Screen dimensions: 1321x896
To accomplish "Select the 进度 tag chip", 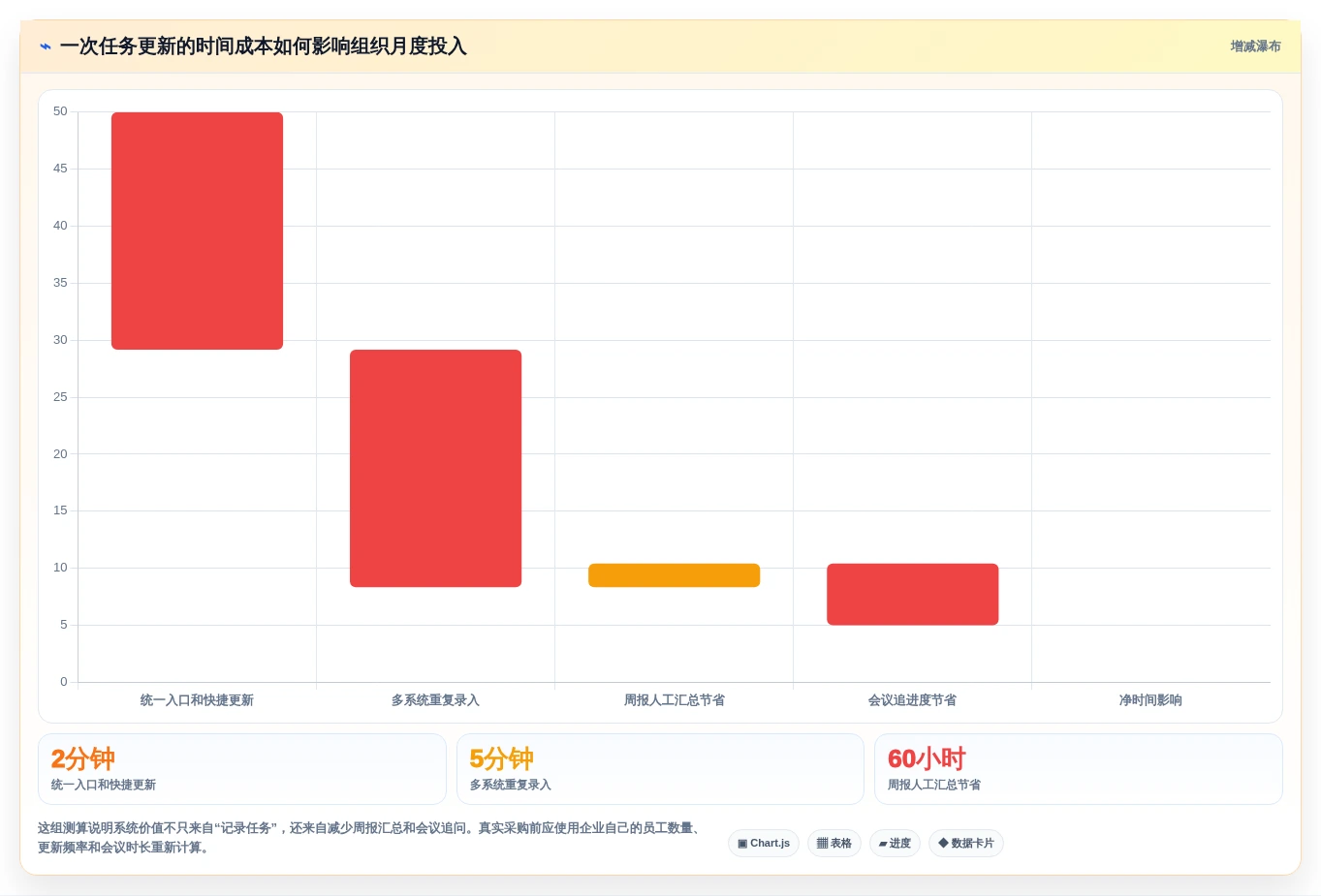I will point(895,844).
